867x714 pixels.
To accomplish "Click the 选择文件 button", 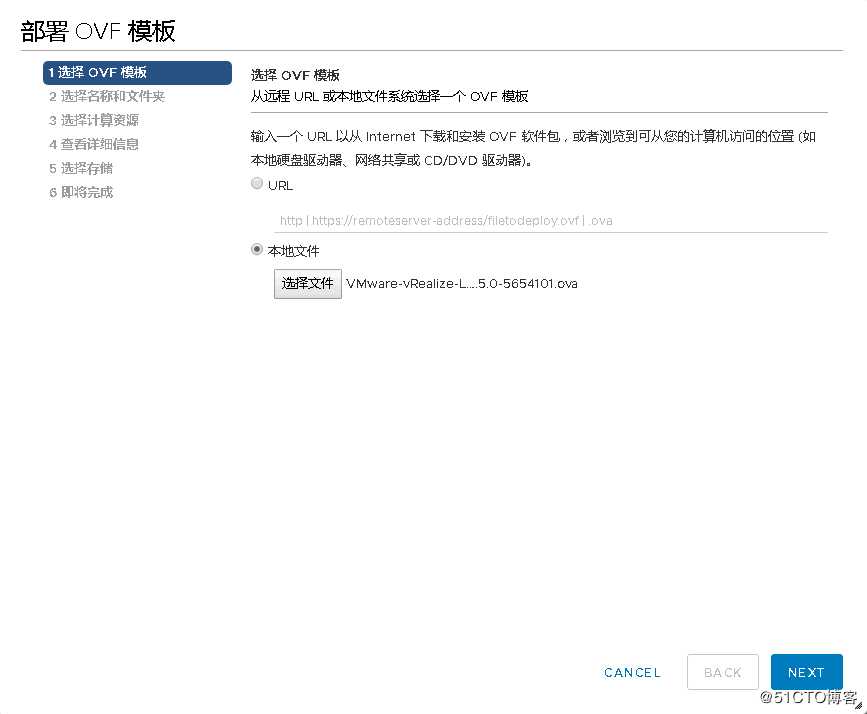I will point(307,284).
